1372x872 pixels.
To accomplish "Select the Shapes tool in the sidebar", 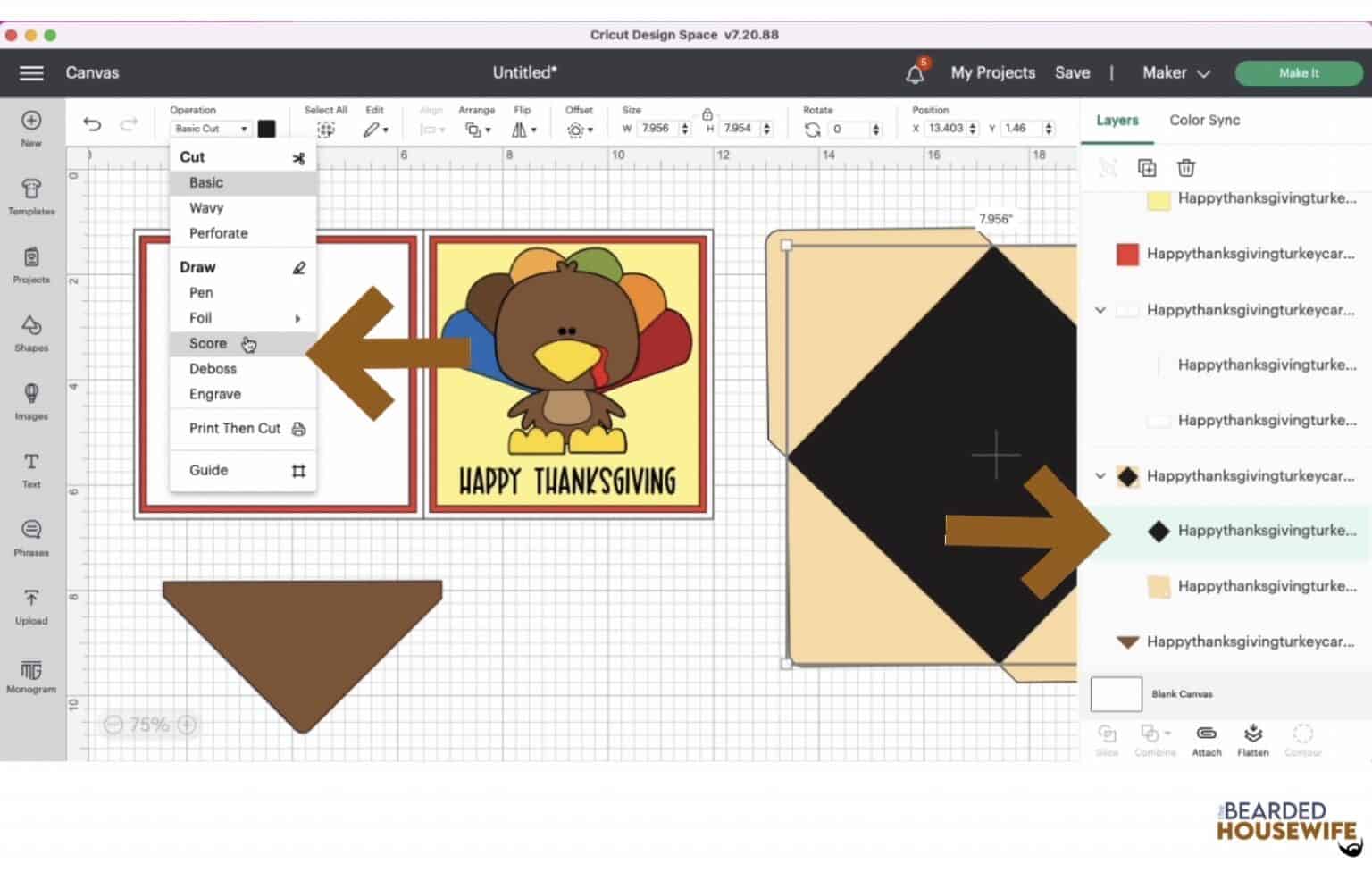I will [x=31, y=332].
